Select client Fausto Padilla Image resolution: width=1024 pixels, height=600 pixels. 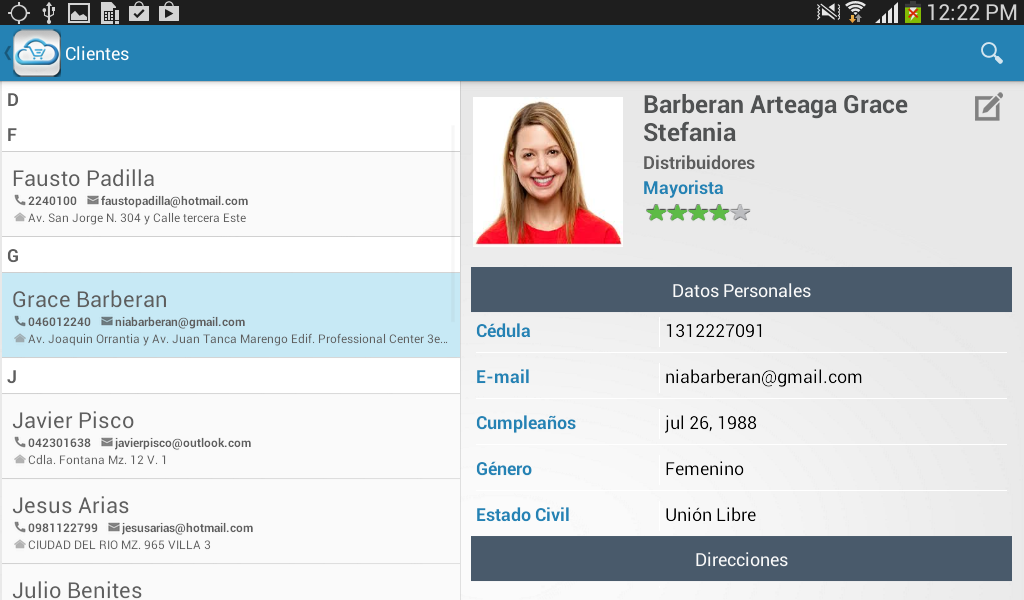tap(231, 195)
